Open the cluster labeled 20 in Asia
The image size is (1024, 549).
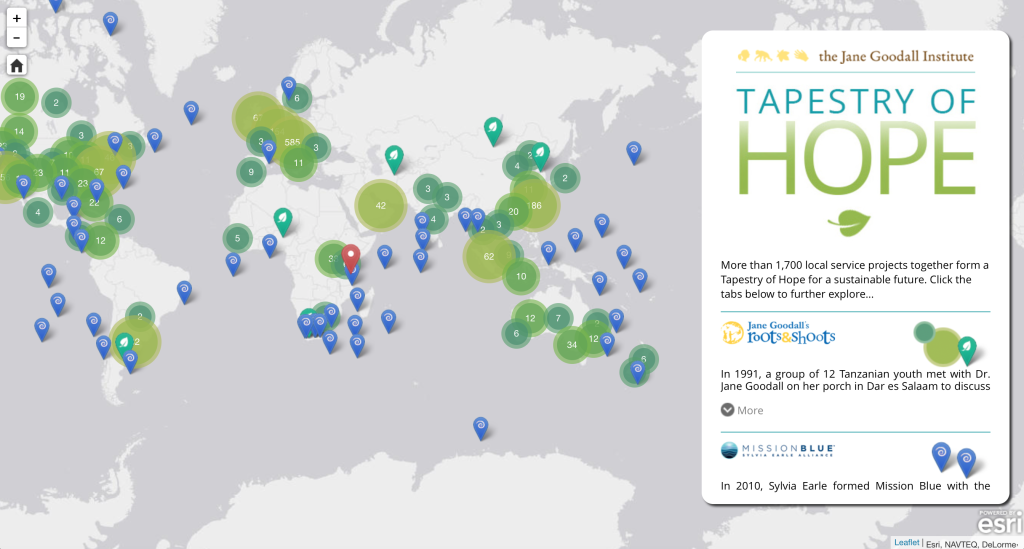click(513, 212)
